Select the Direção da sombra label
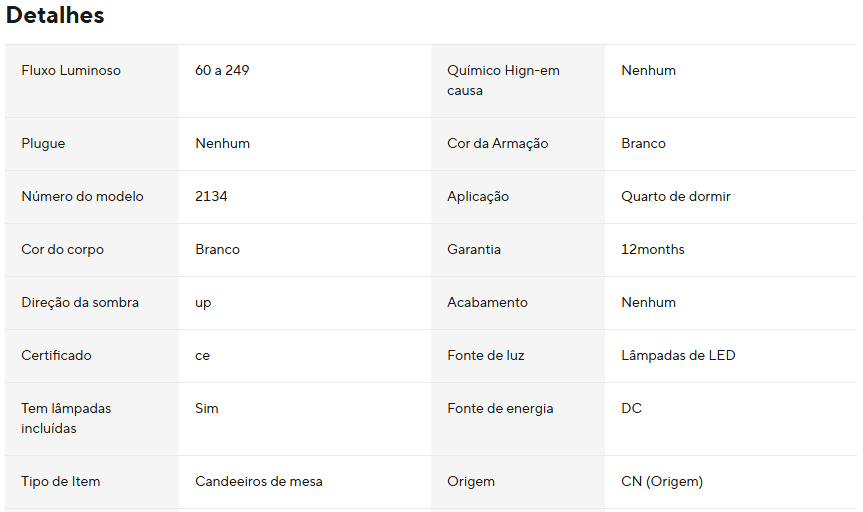863x512 pixels. pos(80,302)
